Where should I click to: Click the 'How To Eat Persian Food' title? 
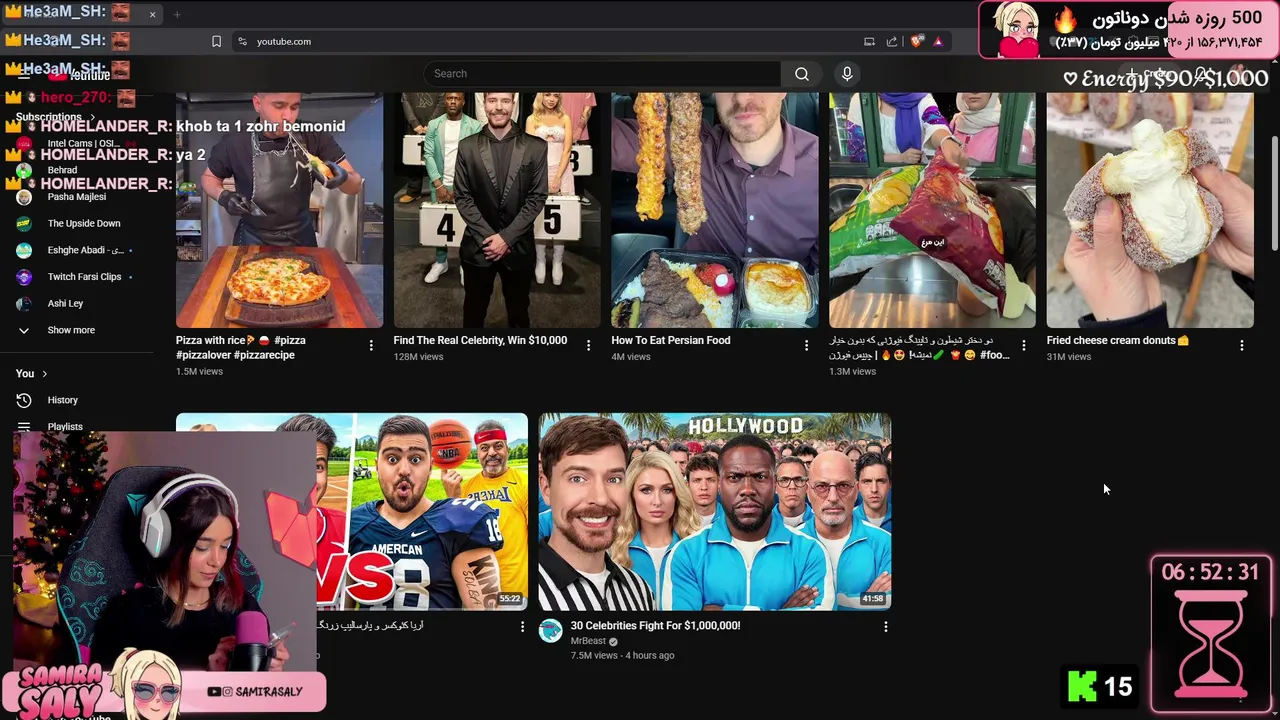pos(670,341)
